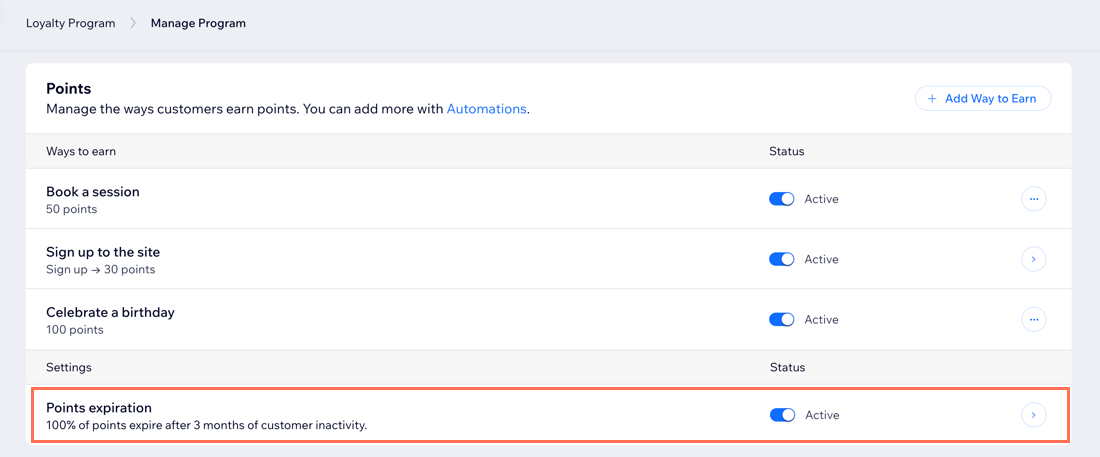Click the Status header above Book a session

pos(786,151)
